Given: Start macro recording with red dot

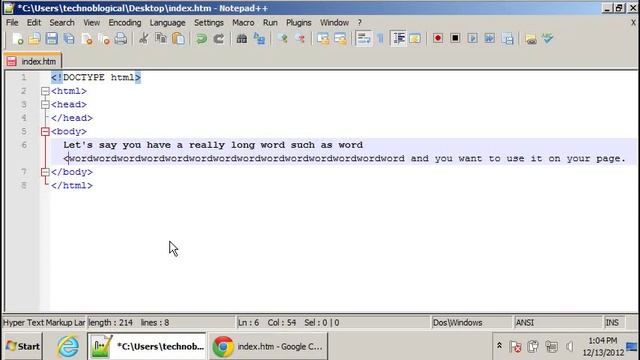Looking at the screenshot, I should pyautogui.click(x=438, y=38).
